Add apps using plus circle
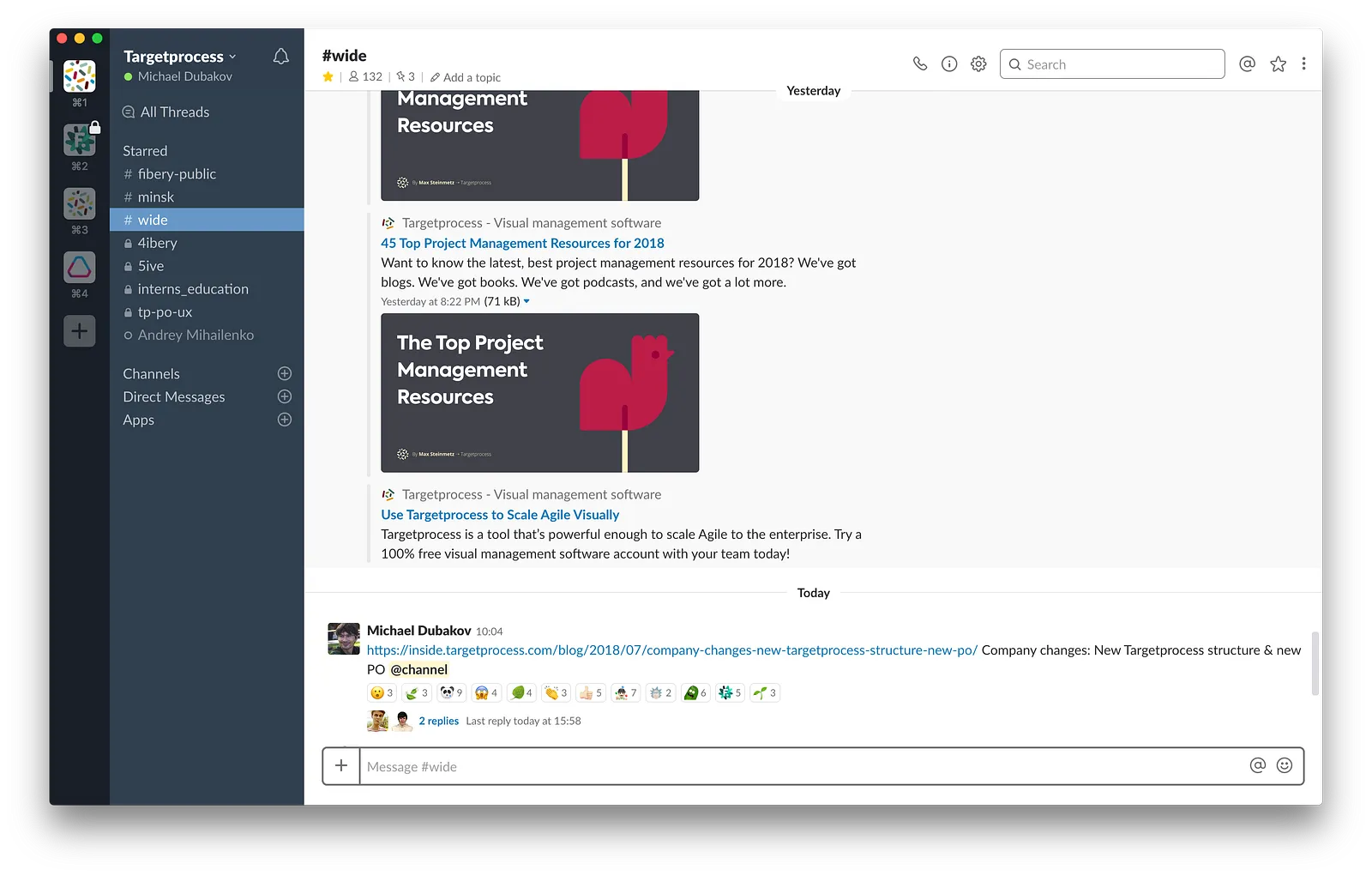The width and height of the screenshot is (1372, 876). [285, 420]
